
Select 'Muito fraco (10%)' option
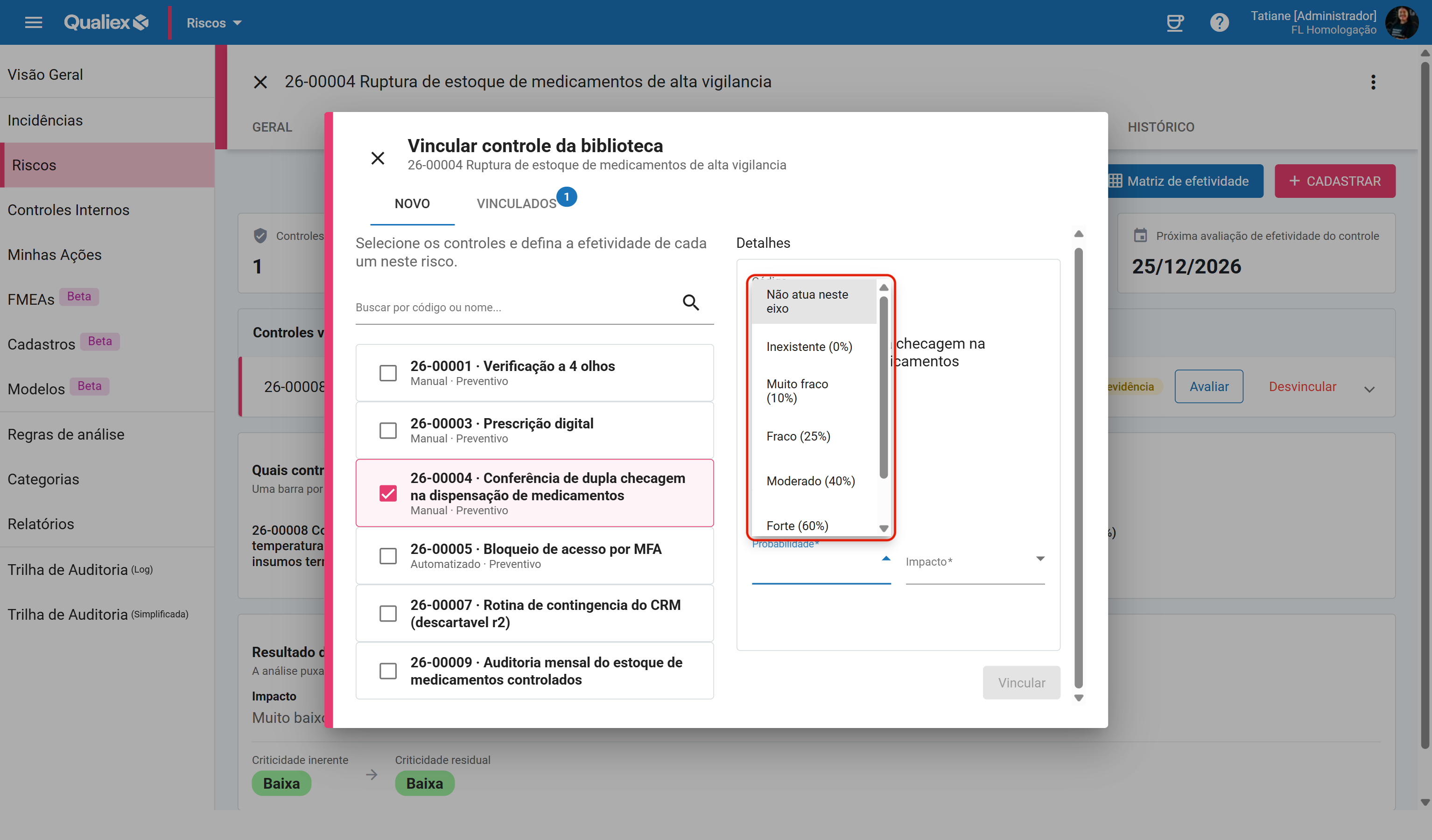coord(814,391)
